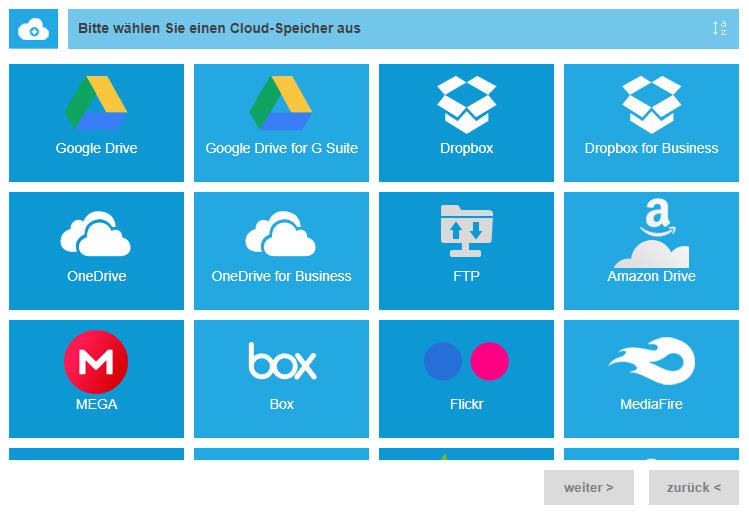Select OneDrive for Business option
Screen dimensions: 749x514
coord(281,251)
